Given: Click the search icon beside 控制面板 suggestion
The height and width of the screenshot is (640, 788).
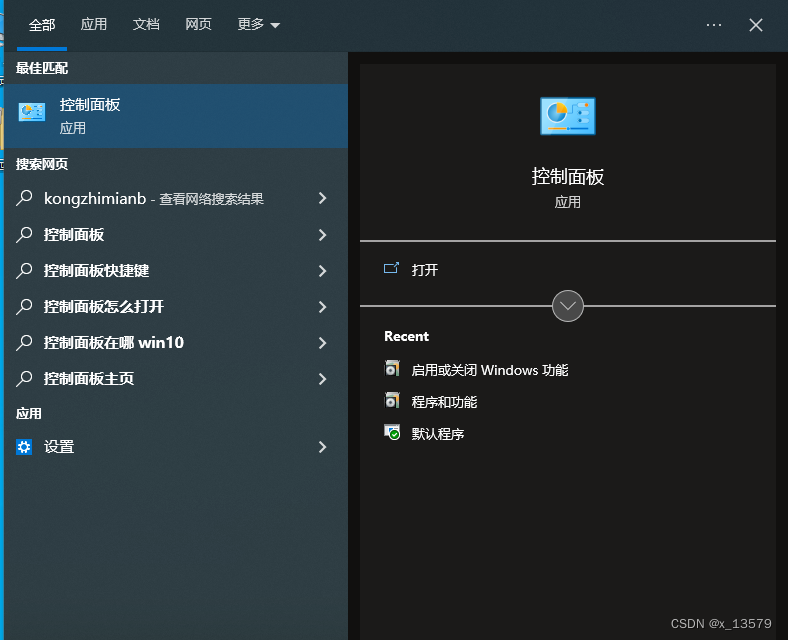Looking at the screenshot, I should click(x=24, y=235).
